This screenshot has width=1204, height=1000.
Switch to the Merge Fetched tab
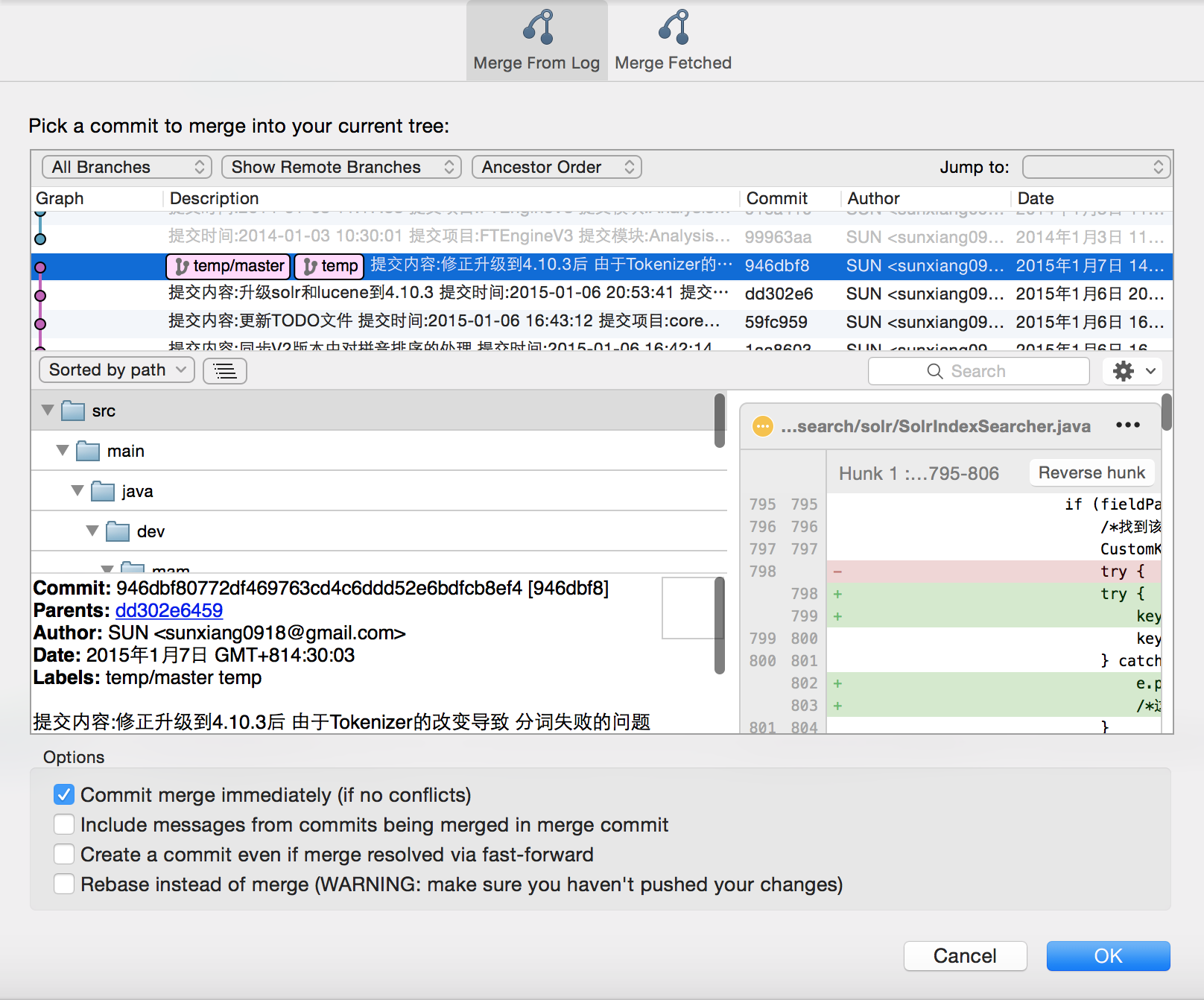673,42
